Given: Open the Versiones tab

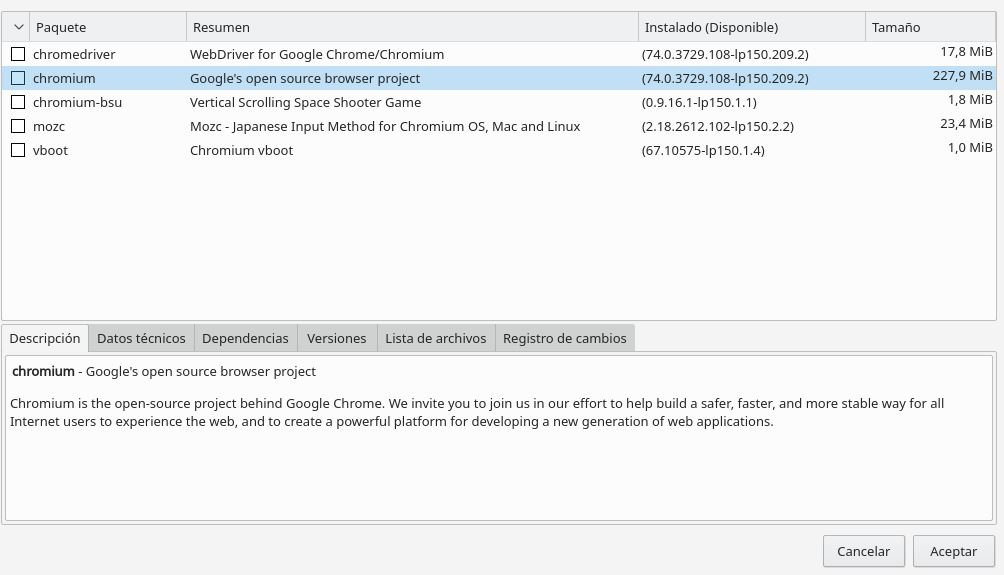Looking at the screenshot, I should point(337,338).
